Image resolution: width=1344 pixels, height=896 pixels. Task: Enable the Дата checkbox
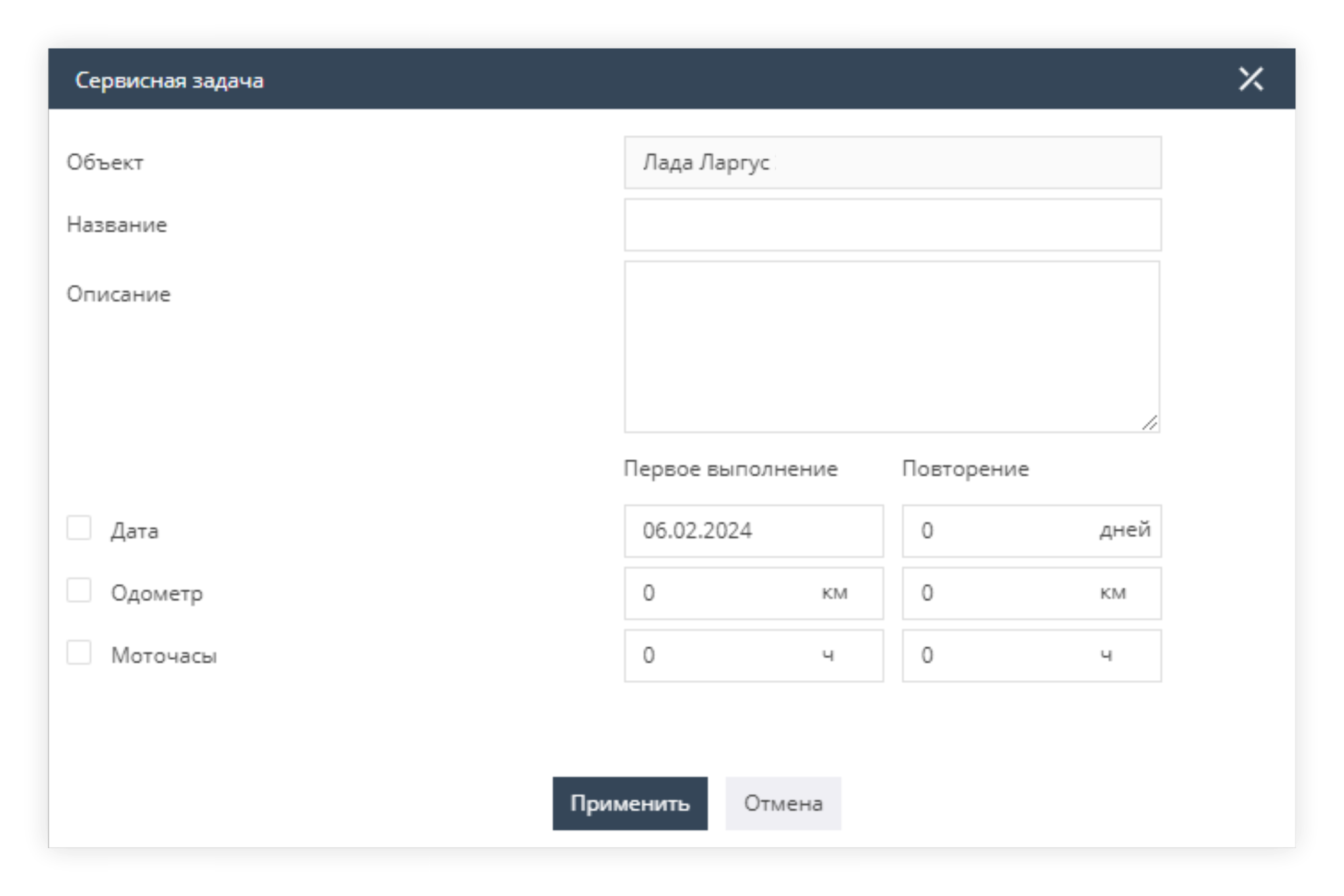[x=79, y=528]
